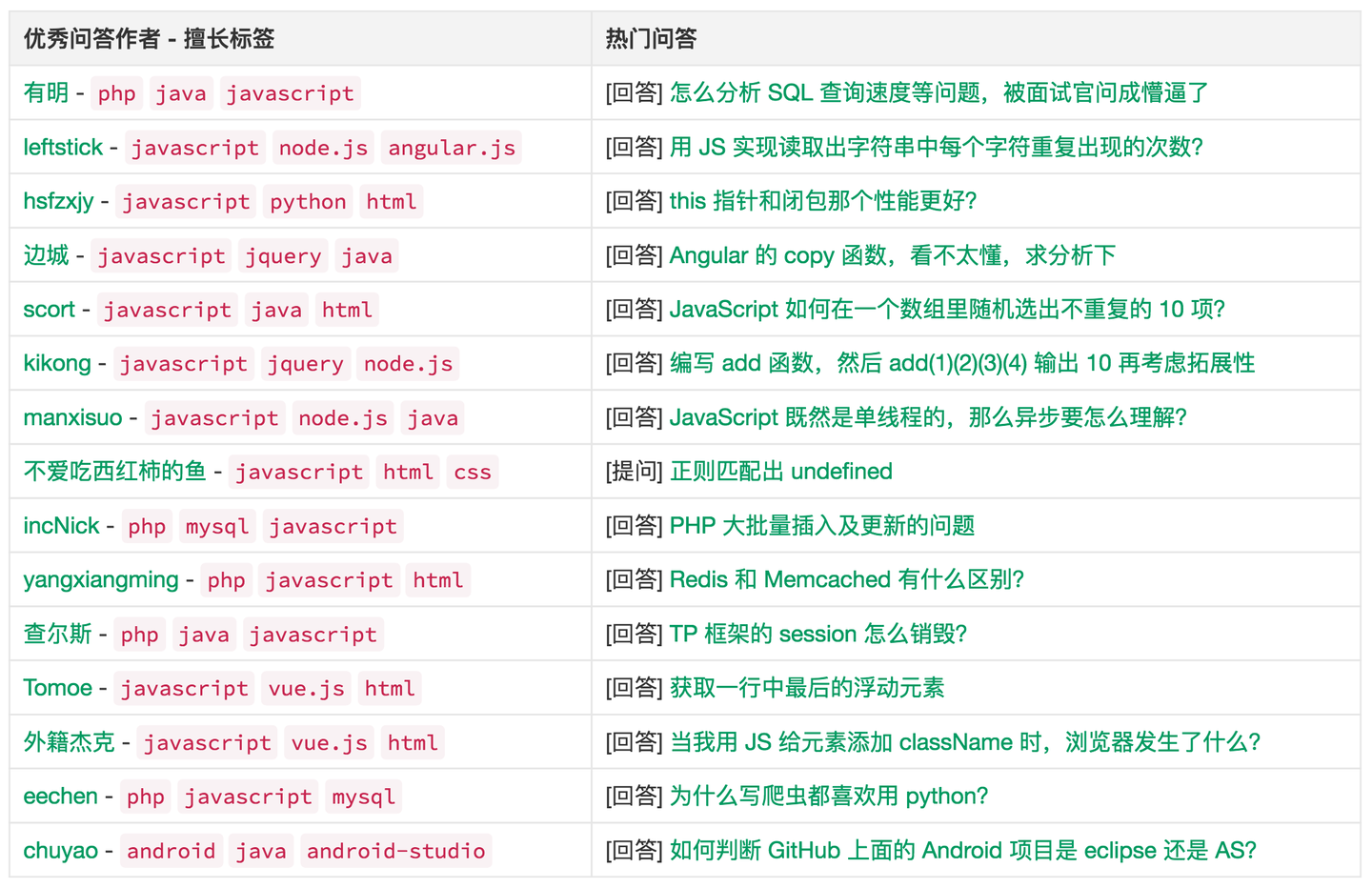1372x888 pixels.
Task: Click incNick author link
Action: point(61,526)
